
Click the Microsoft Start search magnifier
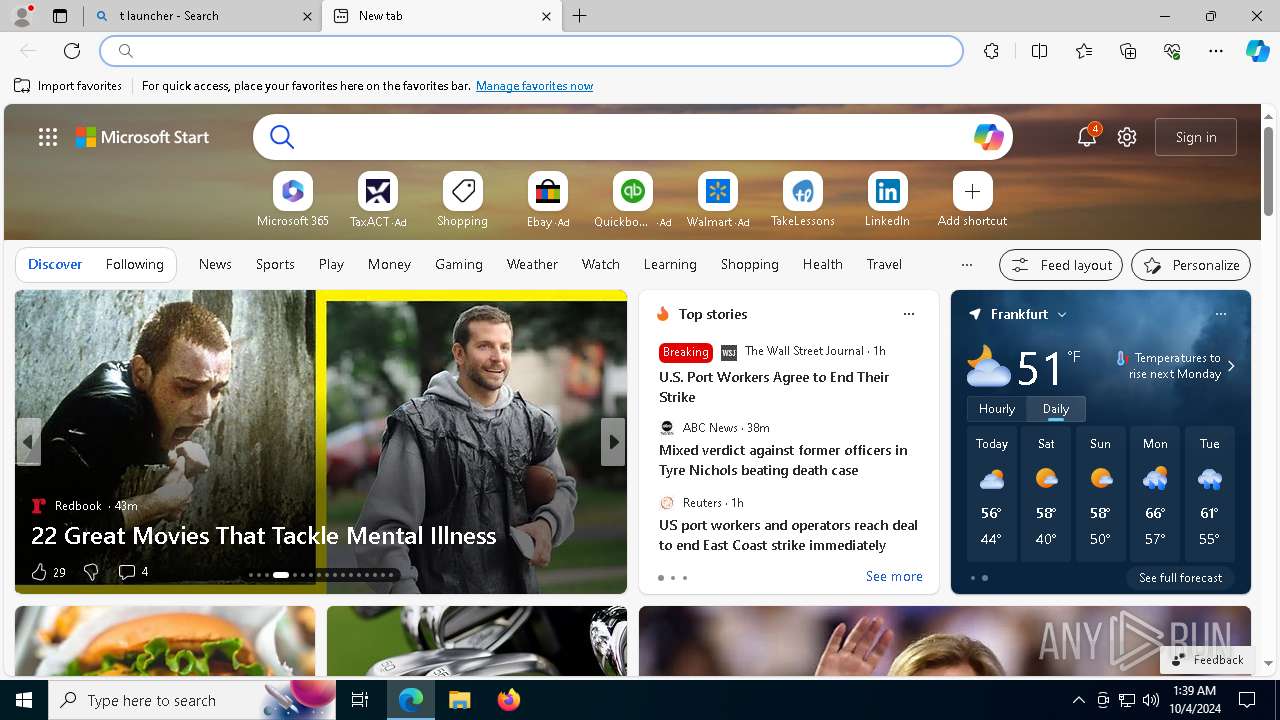tap(282, 137)
